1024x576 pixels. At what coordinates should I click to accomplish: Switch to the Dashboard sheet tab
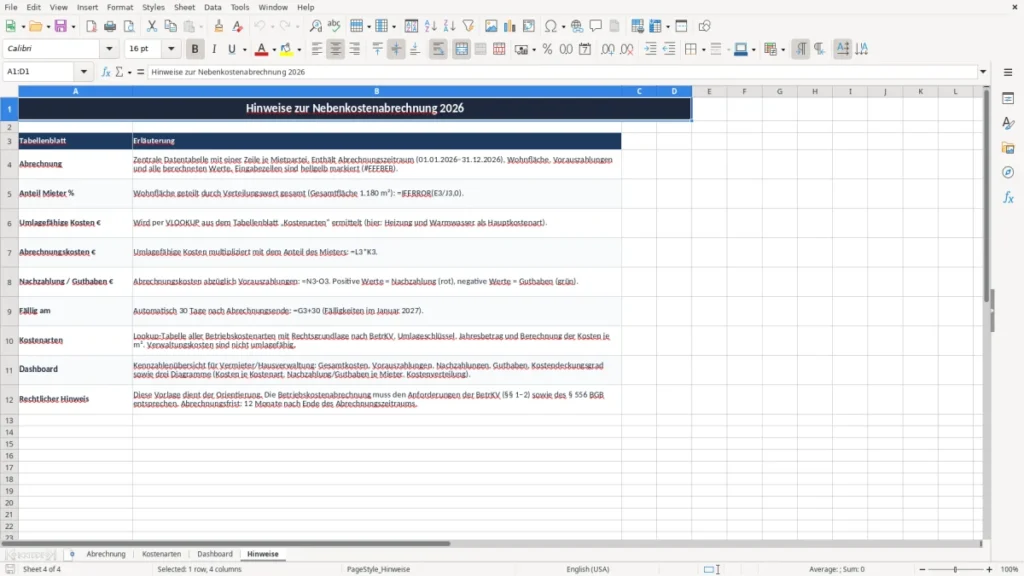pos(215,554)
